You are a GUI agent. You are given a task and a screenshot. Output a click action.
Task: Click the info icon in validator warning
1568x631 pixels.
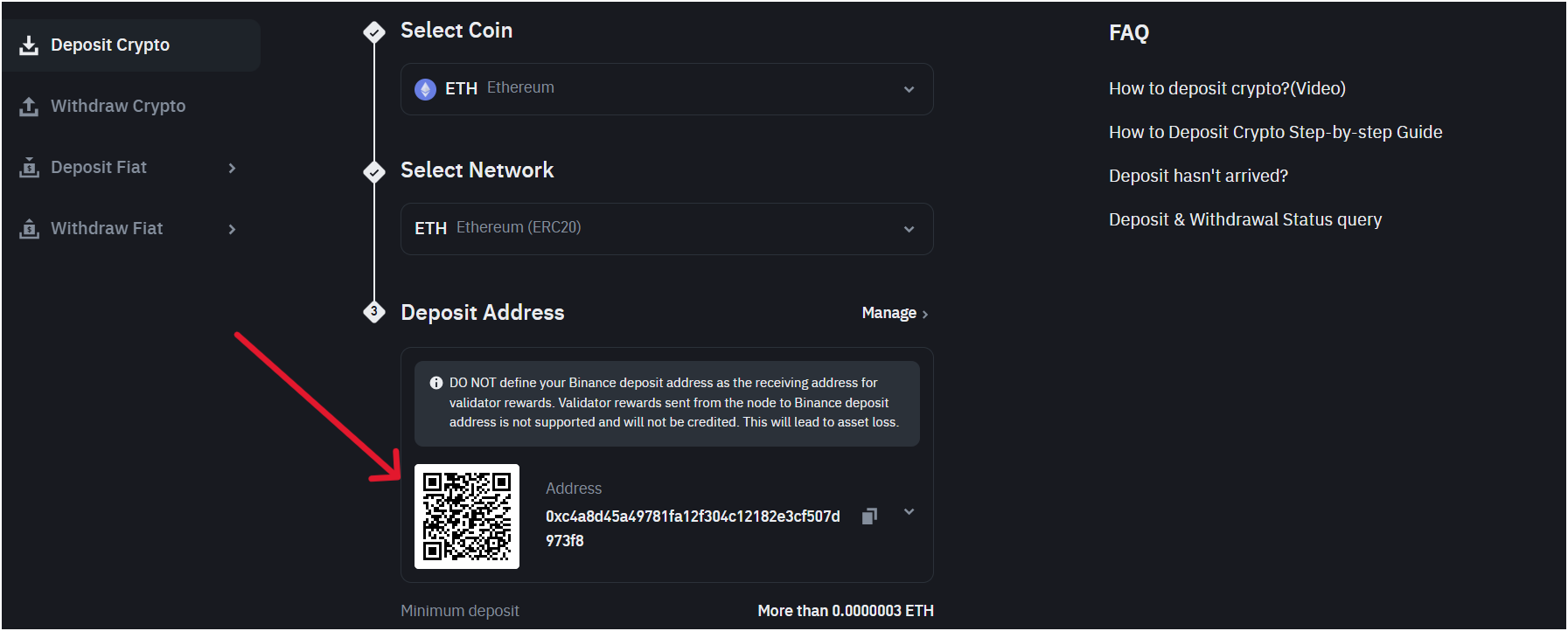point(436,383)
